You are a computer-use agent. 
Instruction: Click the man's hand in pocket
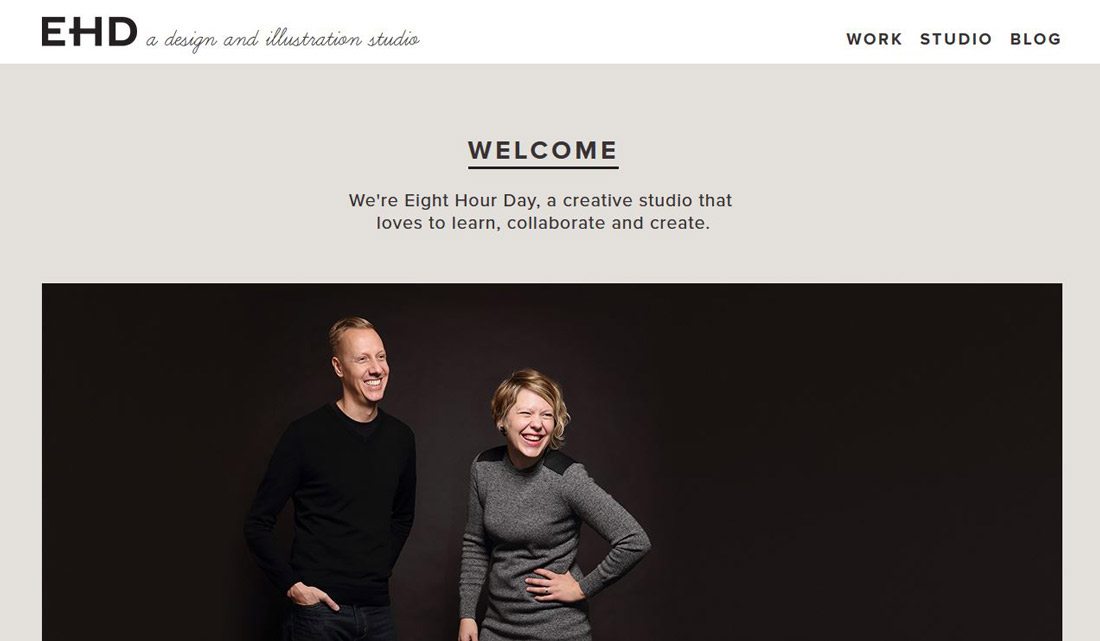point(312,596)
